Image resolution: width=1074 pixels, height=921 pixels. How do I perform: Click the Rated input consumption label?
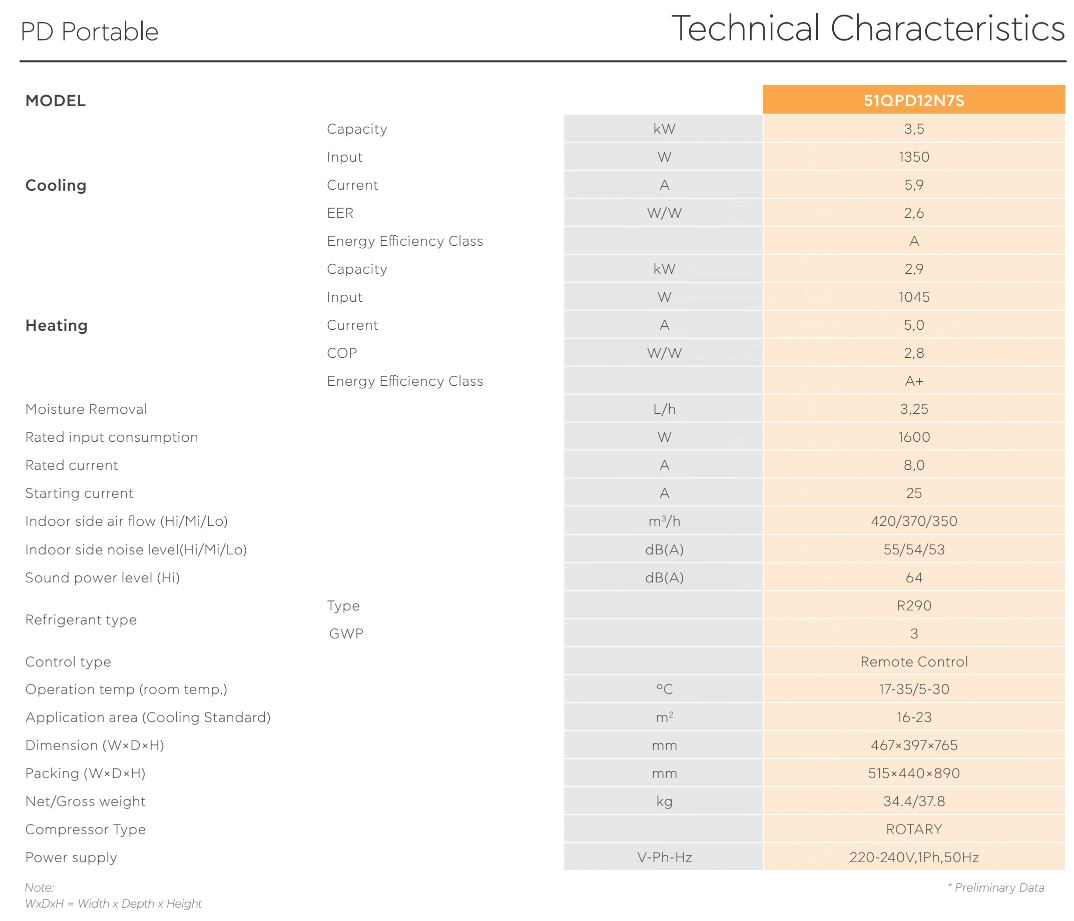[111, 437]
